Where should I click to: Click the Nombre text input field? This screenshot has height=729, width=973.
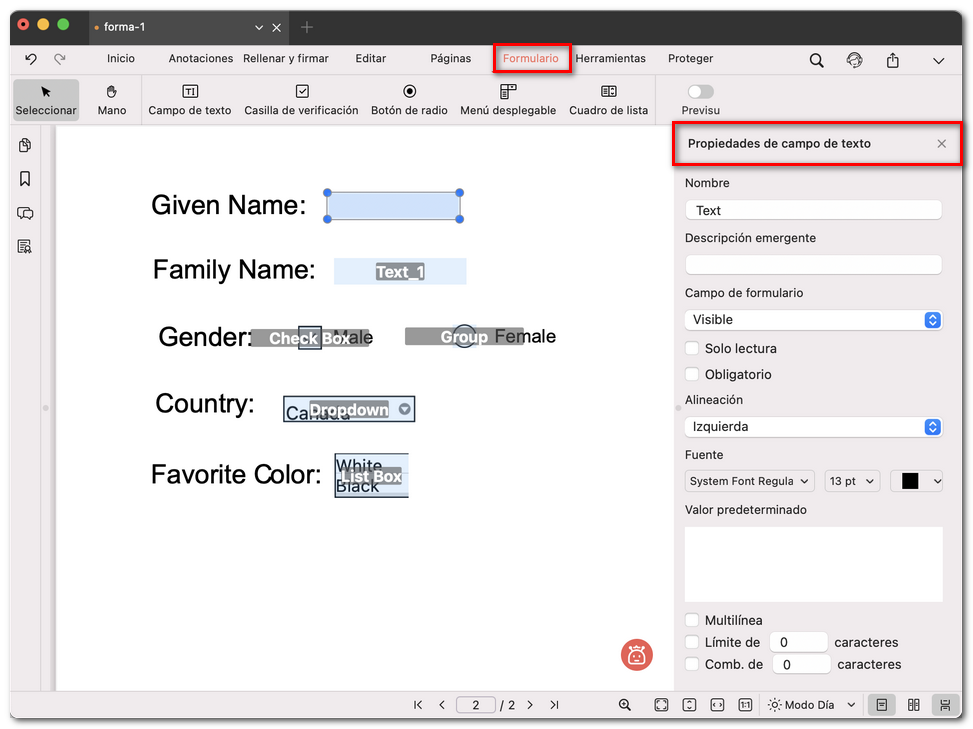(x=813, y=210)
